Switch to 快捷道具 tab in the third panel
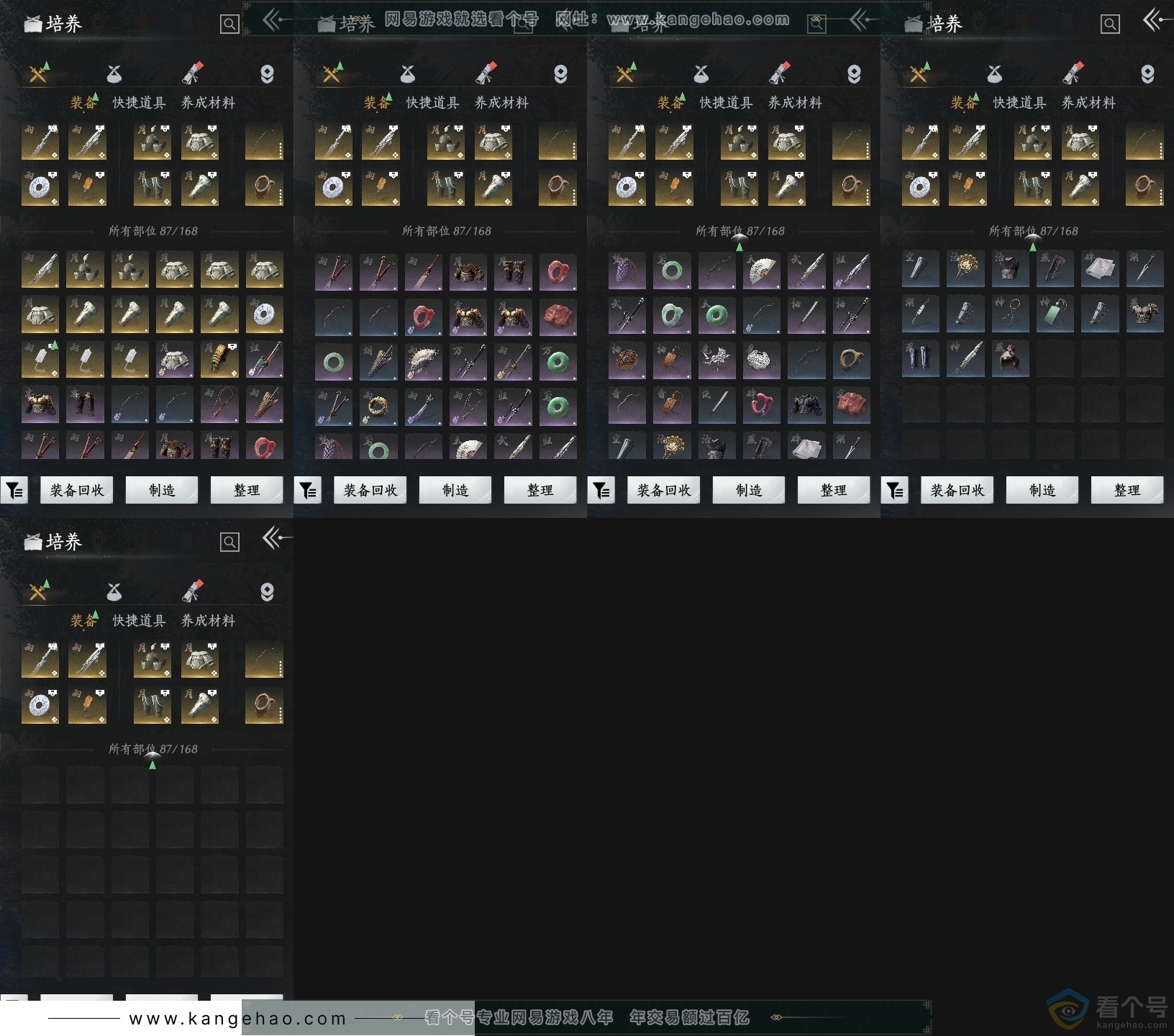Viewport: 1174px width, 1036px height. [x=727, y=103]
